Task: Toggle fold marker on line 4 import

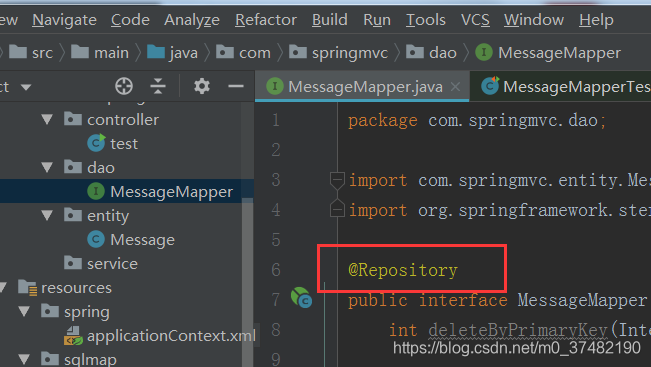Action: 337,209
